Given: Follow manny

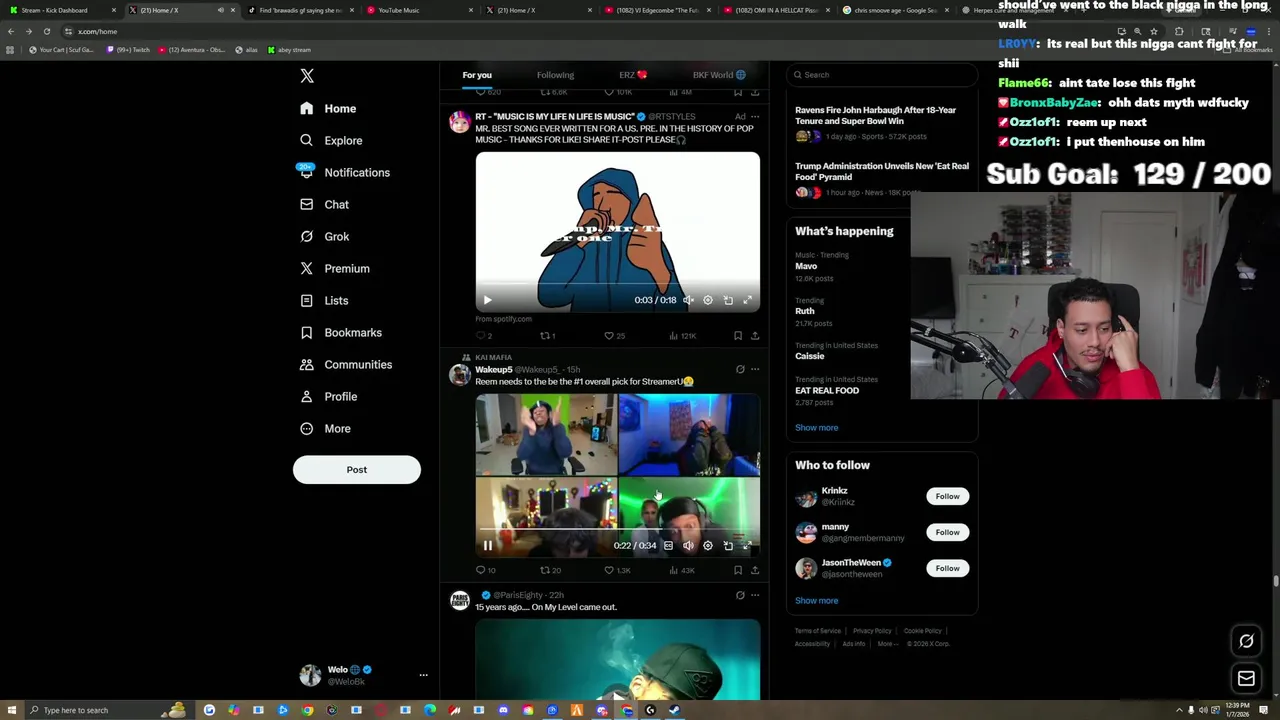Looking at the screenshot, I should pyautogui.click(x=947, y=532).
